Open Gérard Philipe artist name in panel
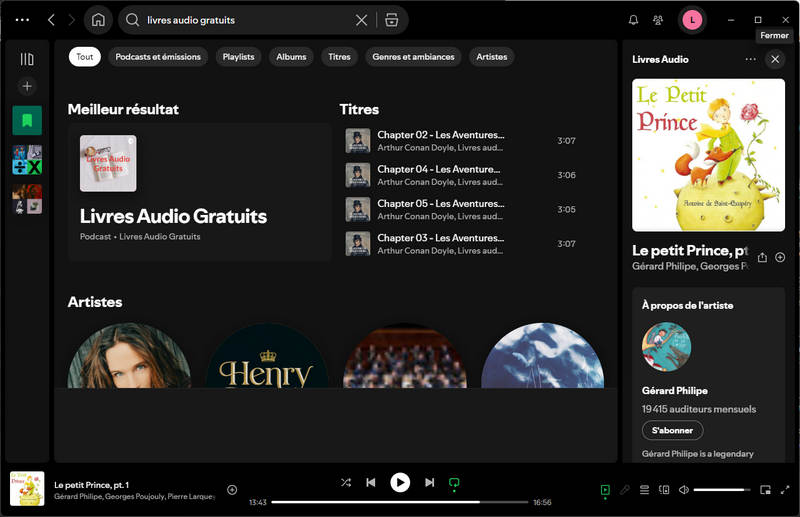800x517 pixels. pos(674,390)
